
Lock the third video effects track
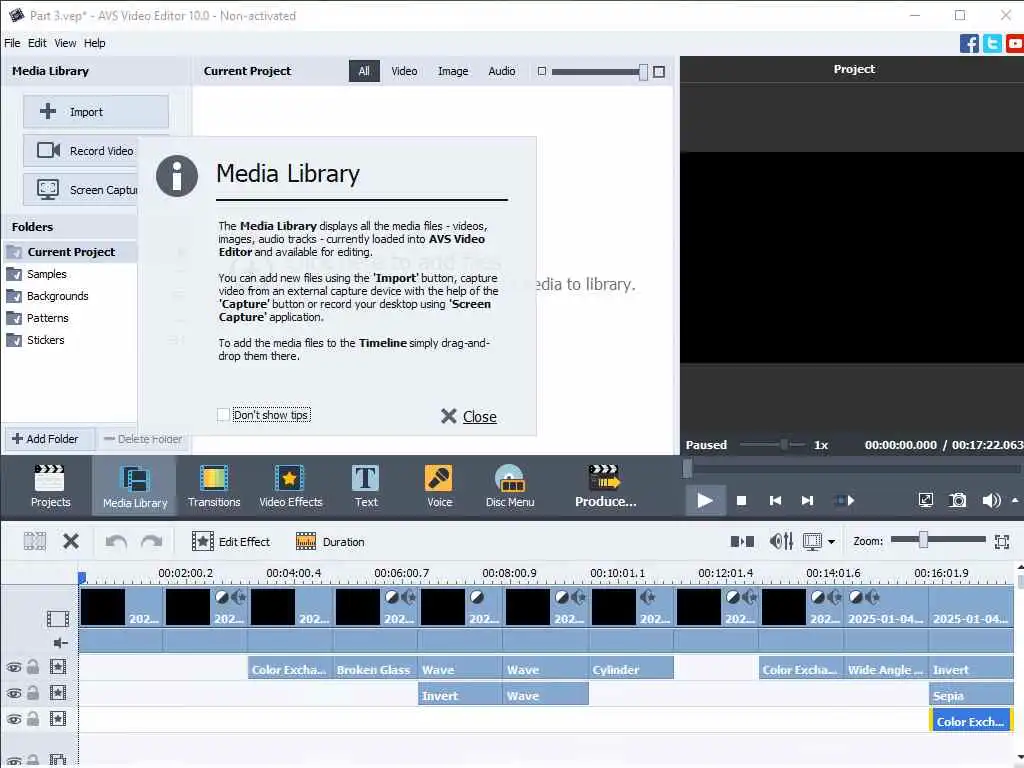33,719
